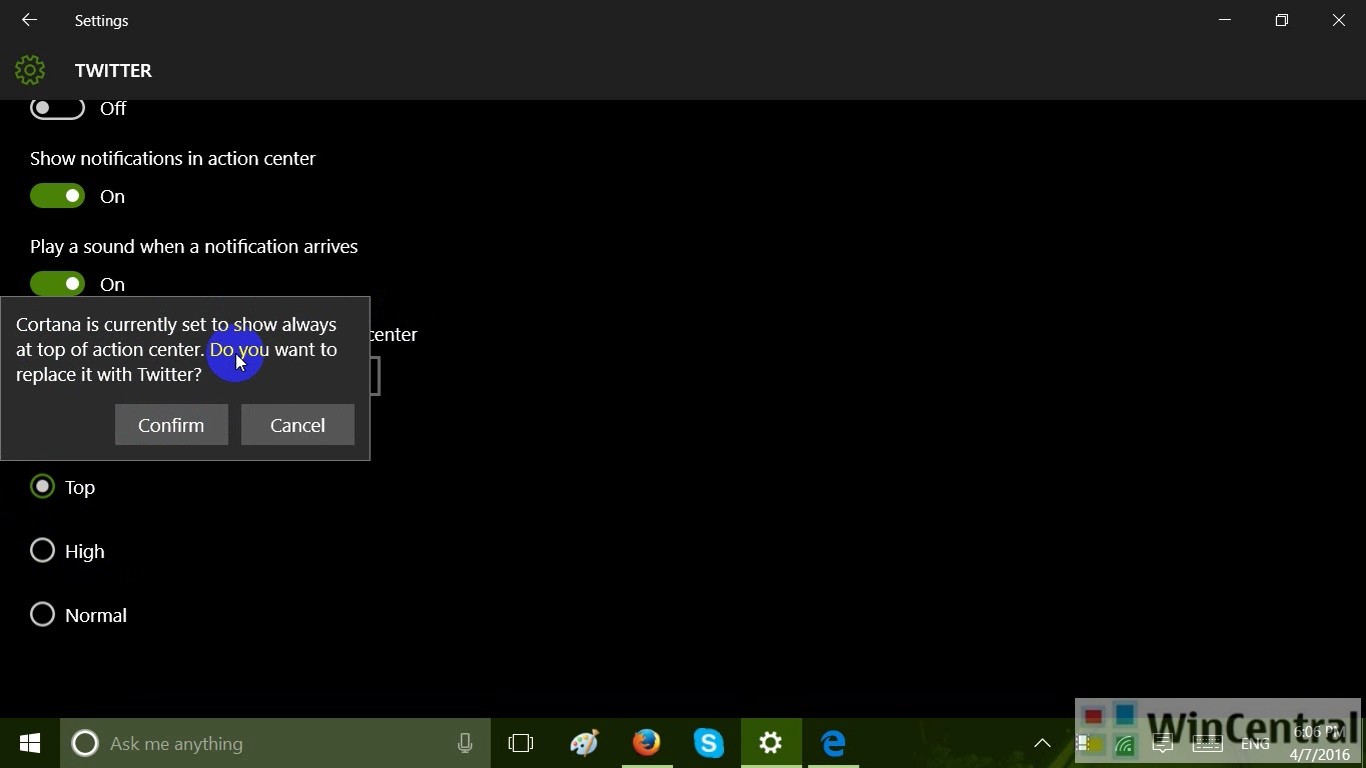Select the Normal priority radio button
The height and width of the screenshot is (768, 1366).
coord(42,615)
